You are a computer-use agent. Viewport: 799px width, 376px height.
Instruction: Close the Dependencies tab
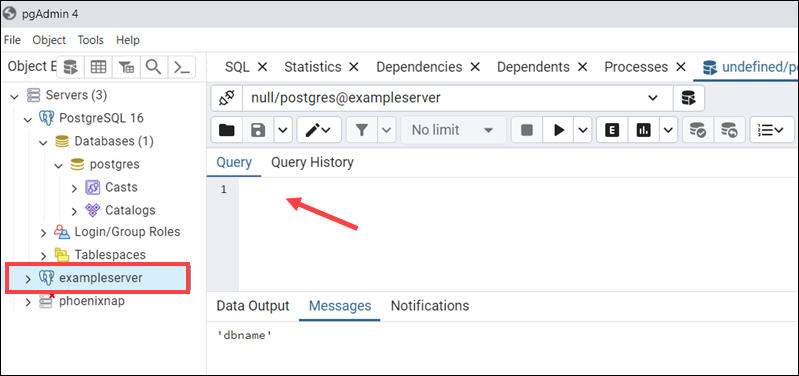pyautogui.click(x=475, y=67)
